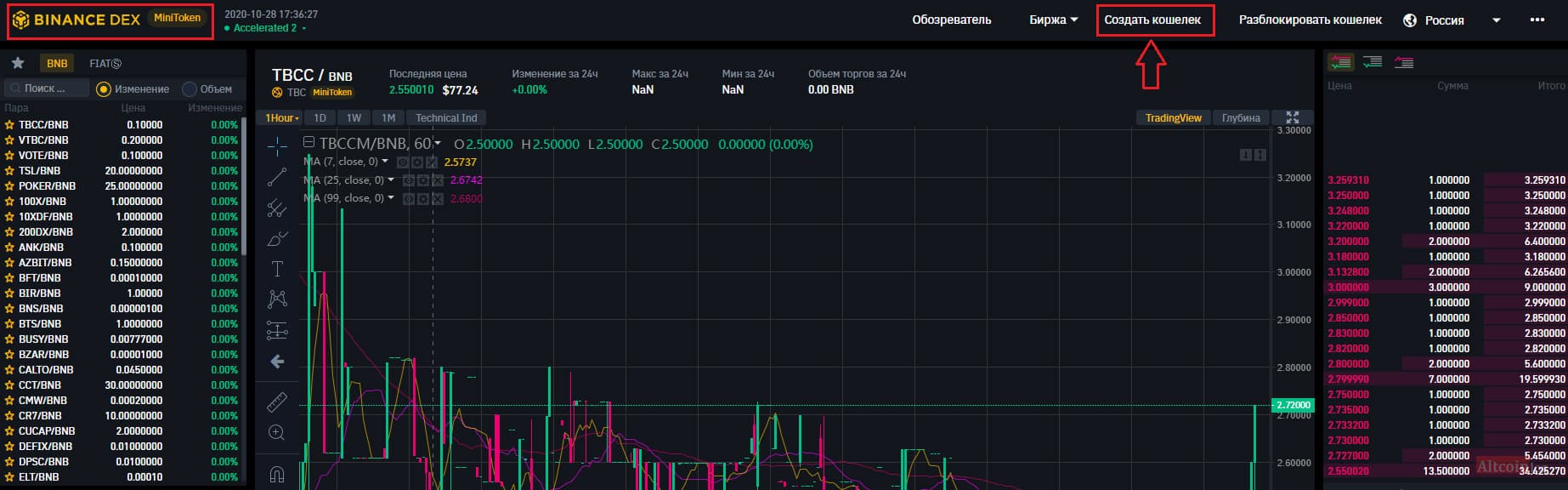This screenshot has height=490, width=1568.
Task: Open the pitchfork drawing tool
Action: click(277, 208)
